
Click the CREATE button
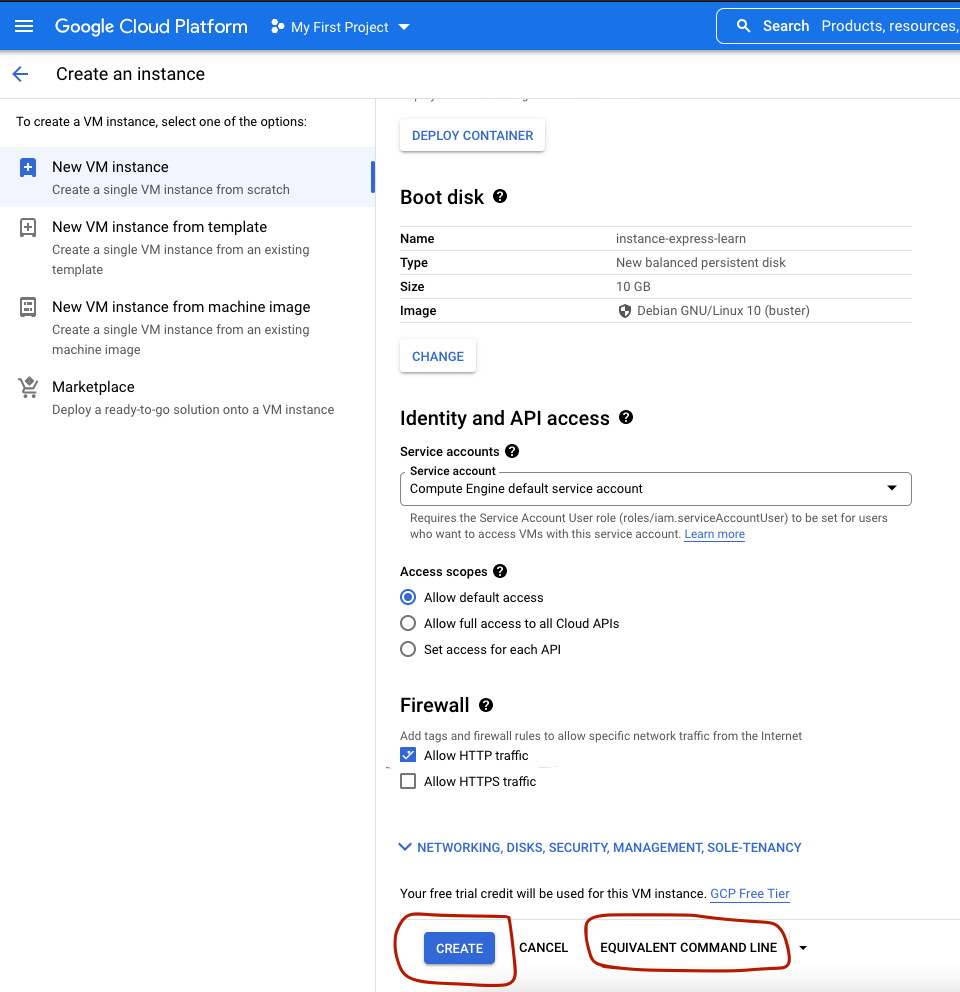[x=459, y=948]
